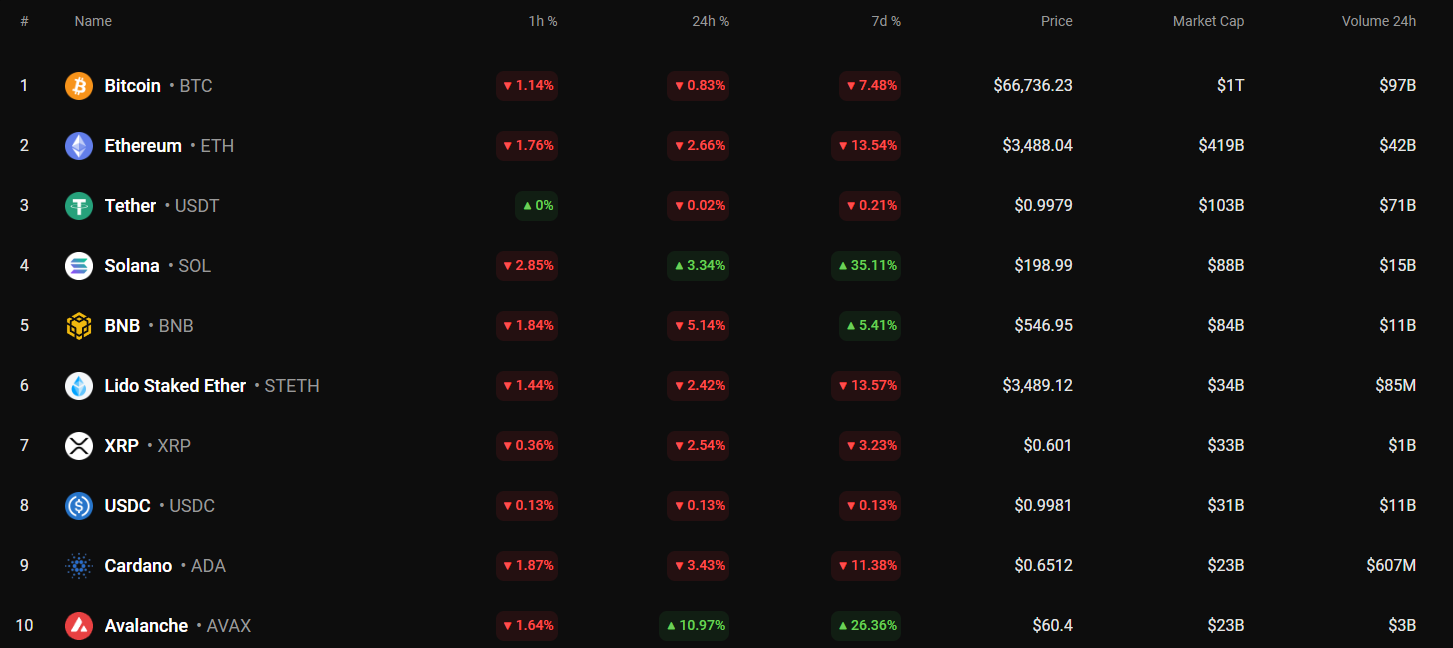Sort by the Market Cap column header

pos(1208,21)
